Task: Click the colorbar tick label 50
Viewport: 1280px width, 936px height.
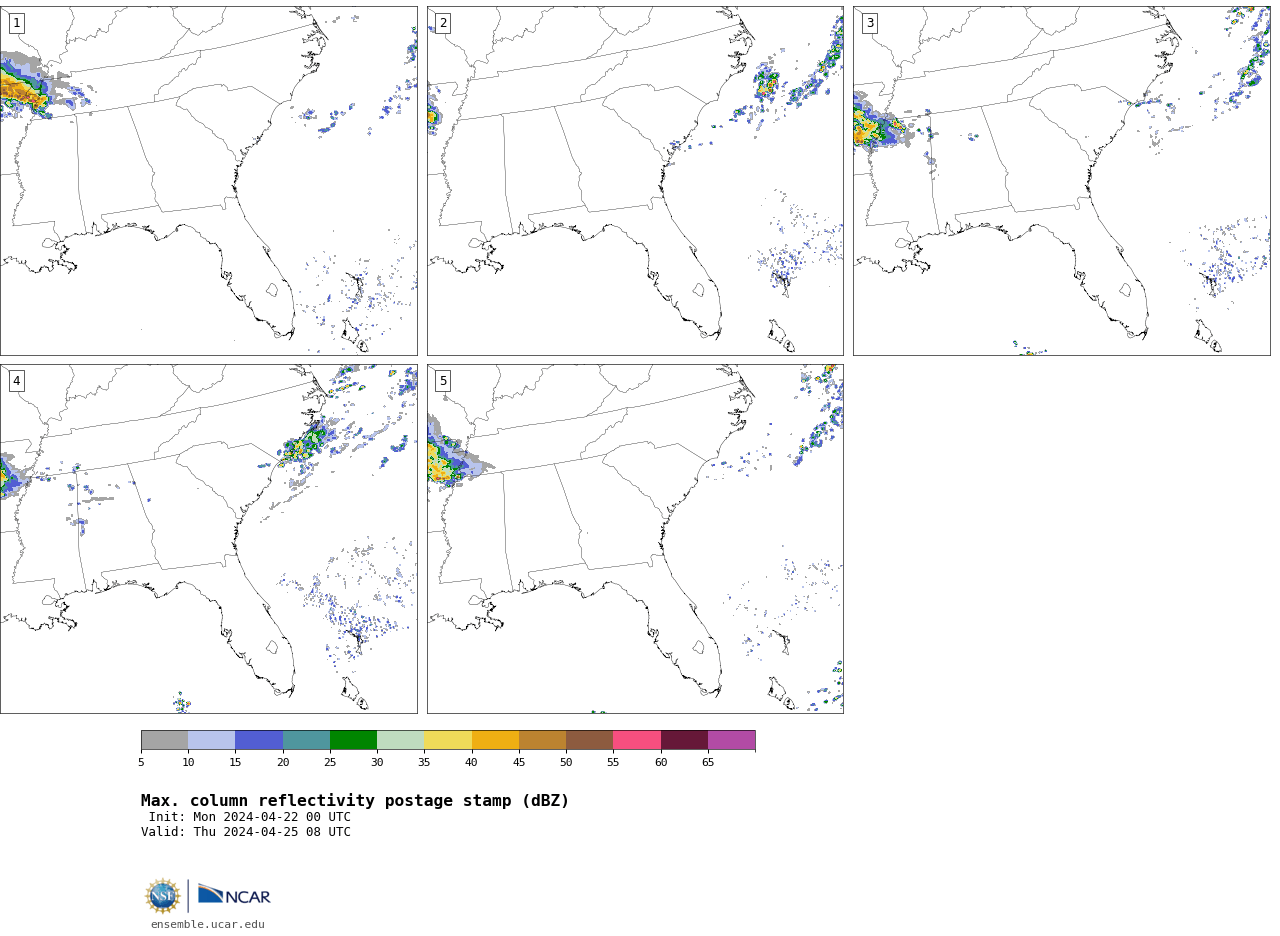Action: [566, 763]
